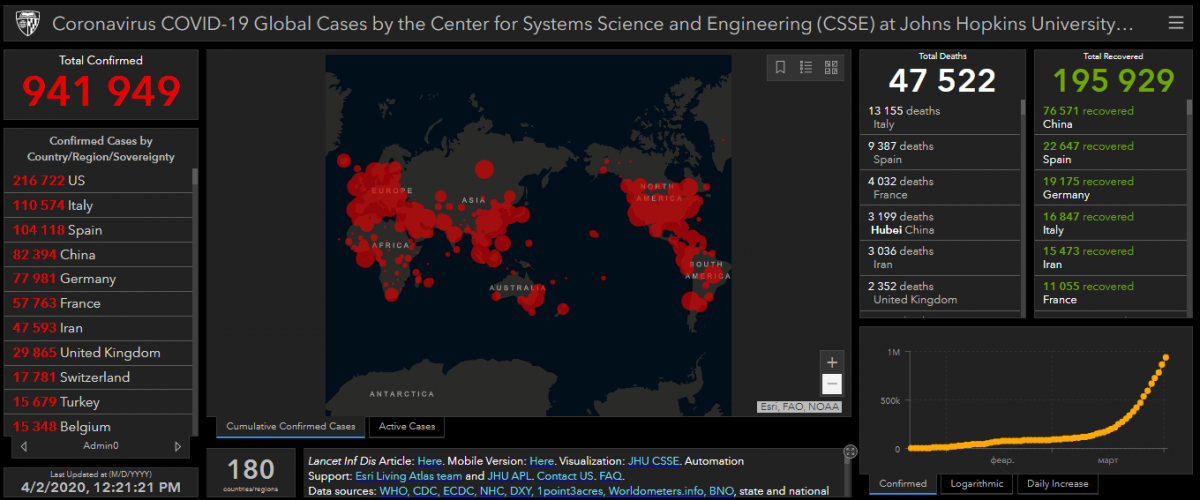
Task: Select Turkey in confirmed cases list
Action: [98, 401]
